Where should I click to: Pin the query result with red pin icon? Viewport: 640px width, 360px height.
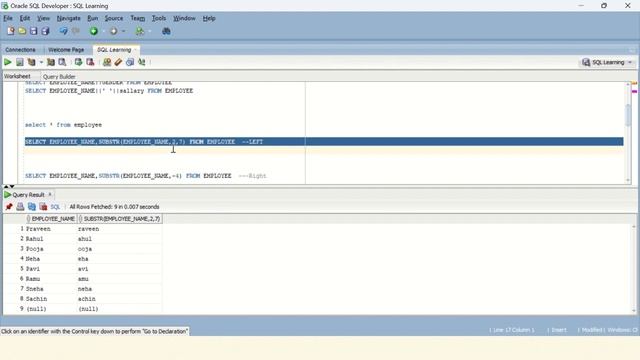pyautogui.click(x=9, y=207)
